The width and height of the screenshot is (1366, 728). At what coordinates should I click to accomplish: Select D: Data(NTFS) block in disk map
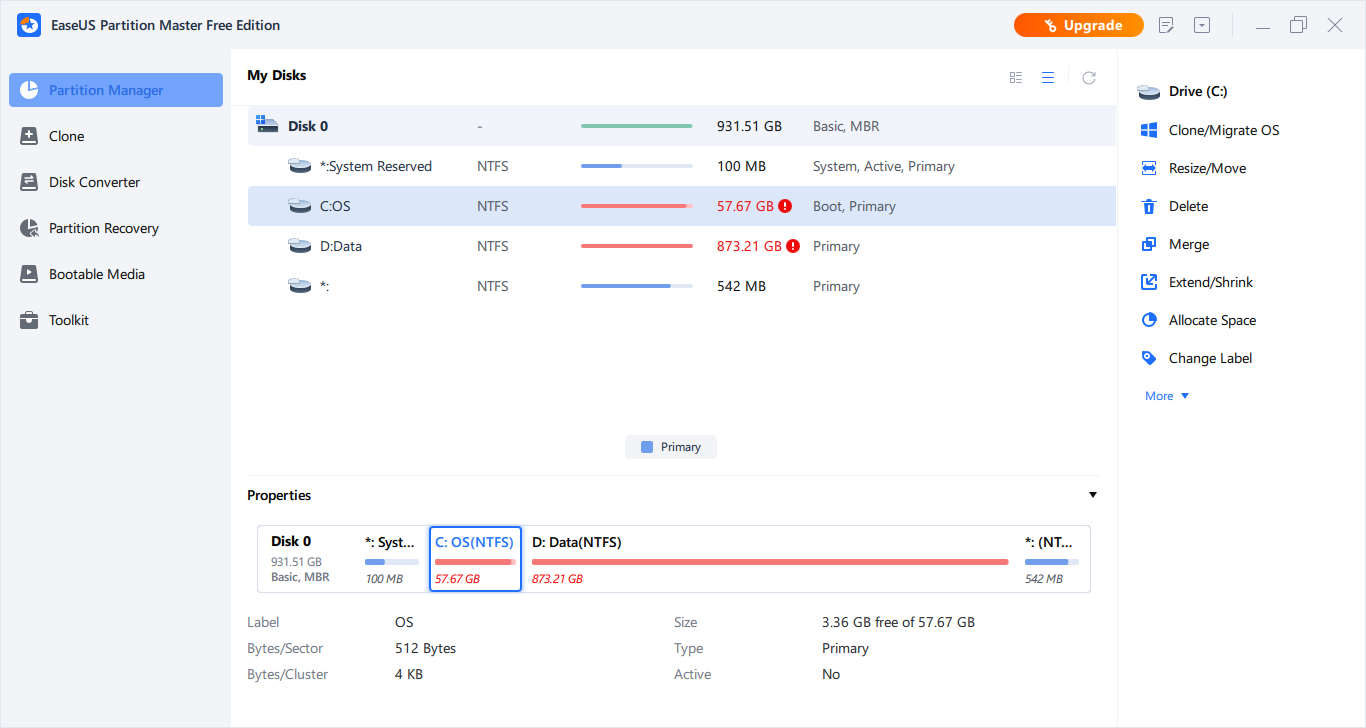pyautogui.click(x=770, y=559)
